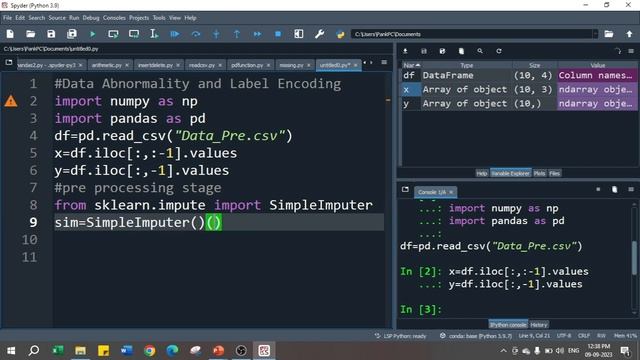
Task: Save data icon in Variable Explorer
Action: tap(424, 51)
